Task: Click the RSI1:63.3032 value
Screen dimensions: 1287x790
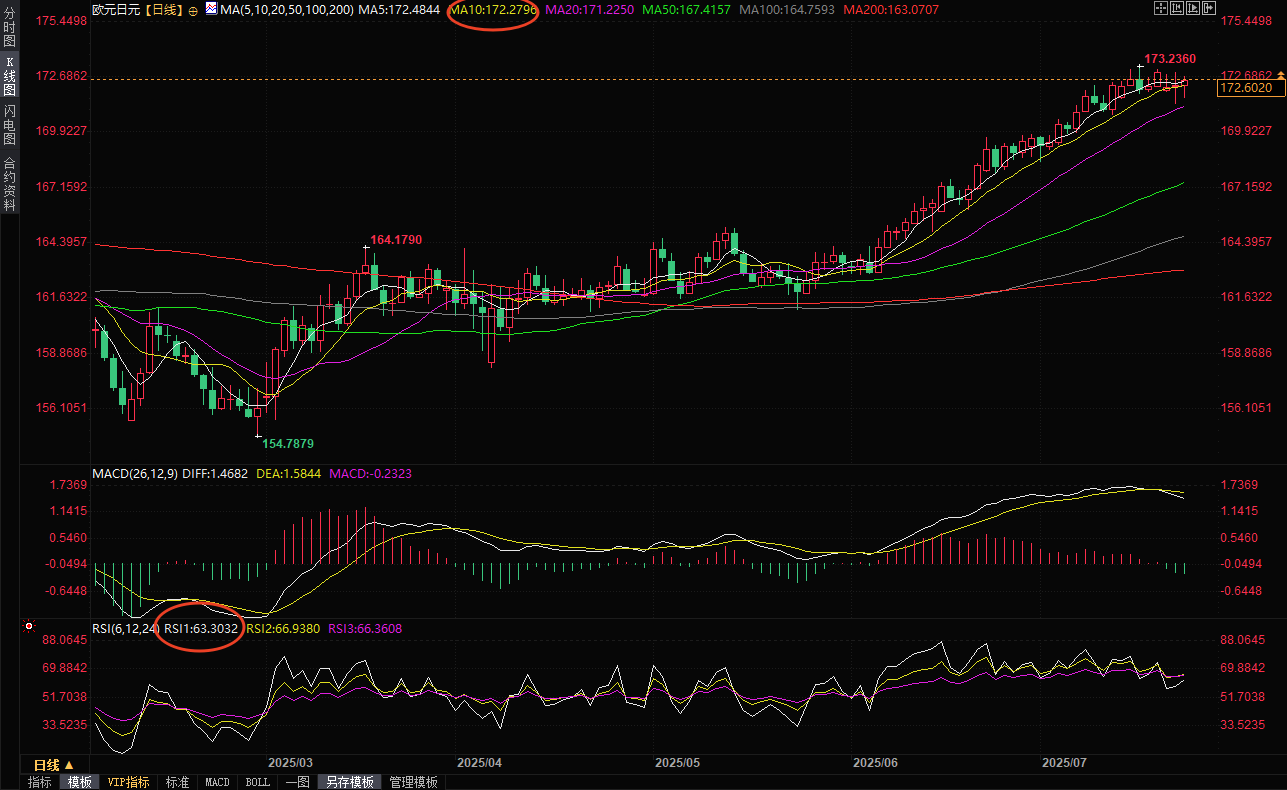Action: [x=201, y=628]
